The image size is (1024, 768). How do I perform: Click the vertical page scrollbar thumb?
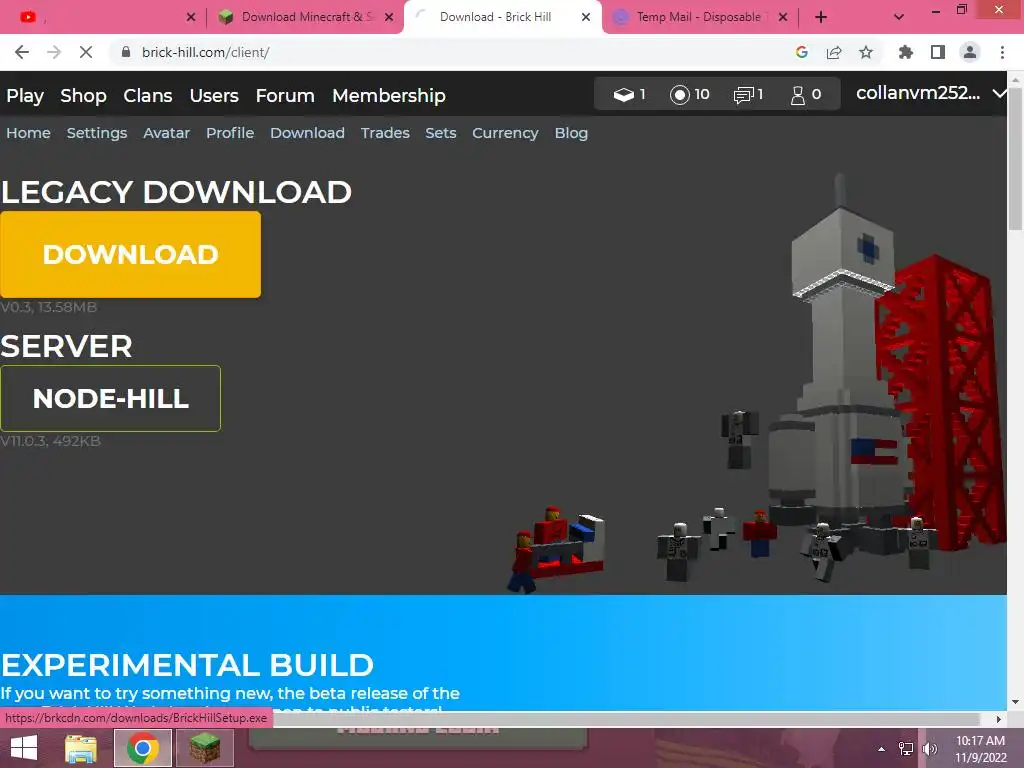1015,157
